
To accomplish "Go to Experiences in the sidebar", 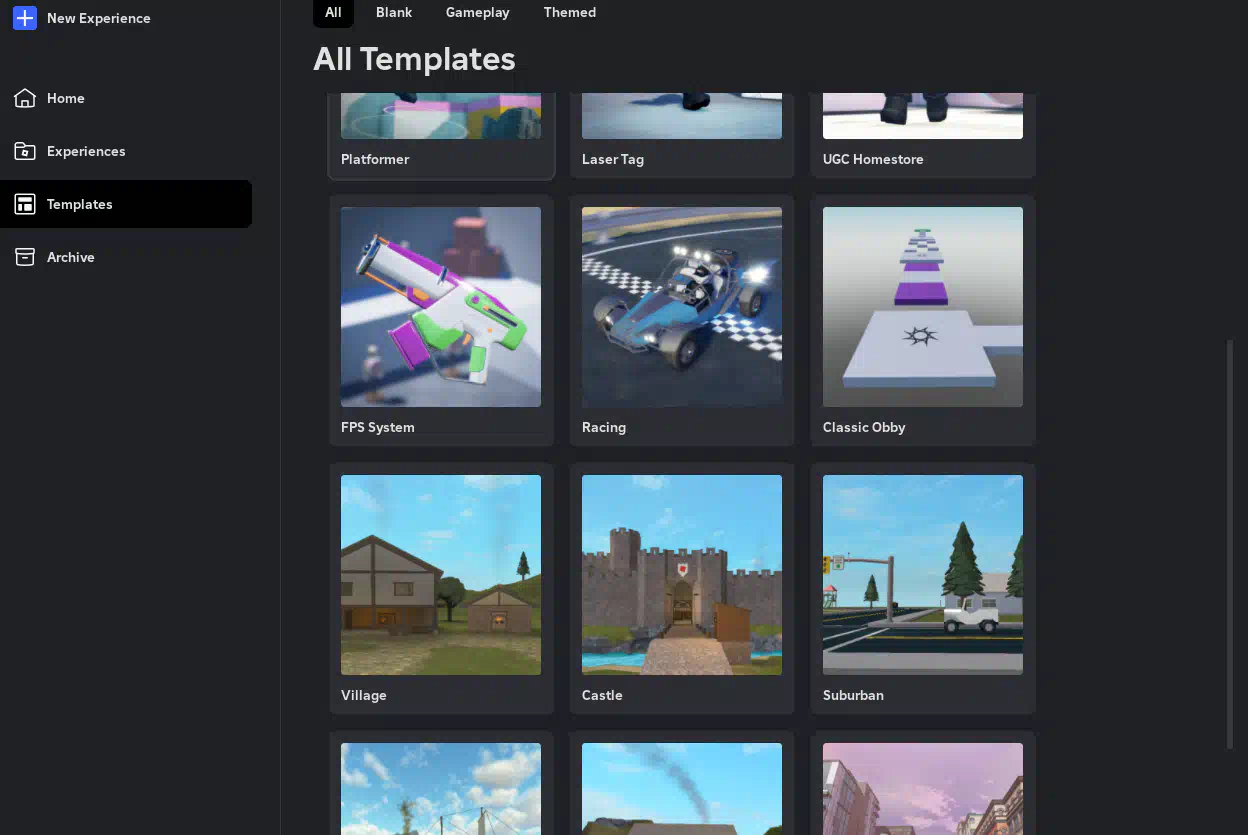I will coord(86,151).
